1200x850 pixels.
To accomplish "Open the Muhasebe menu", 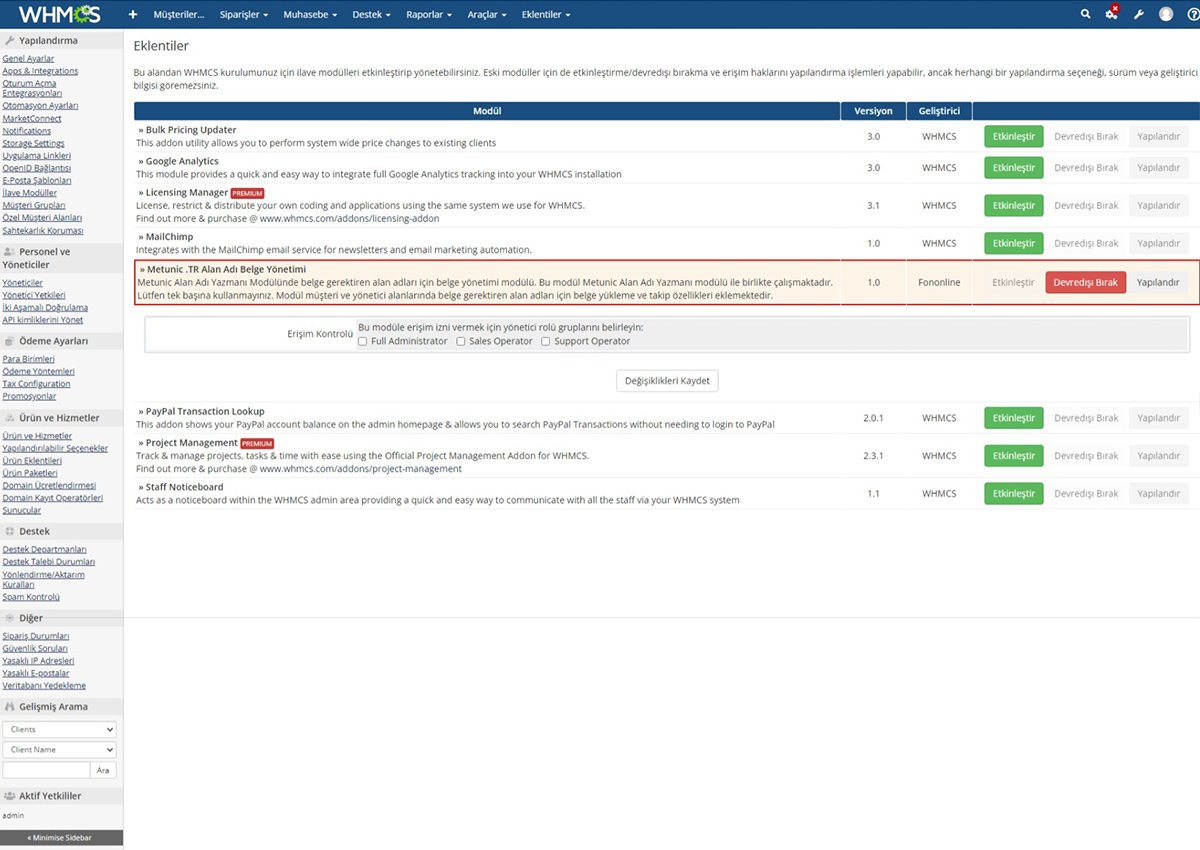I will [310, 15].
